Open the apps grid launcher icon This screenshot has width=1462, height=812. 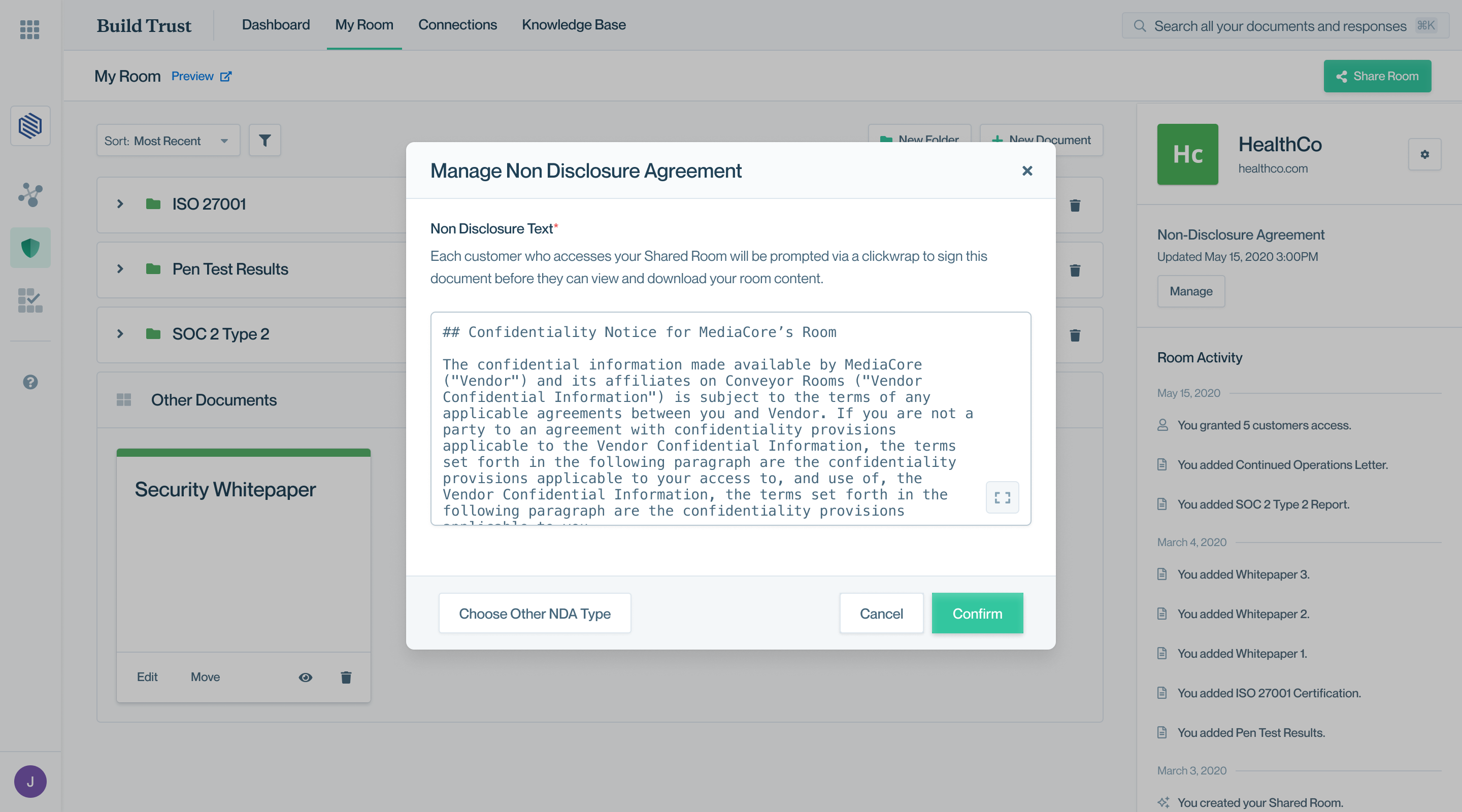29,29
